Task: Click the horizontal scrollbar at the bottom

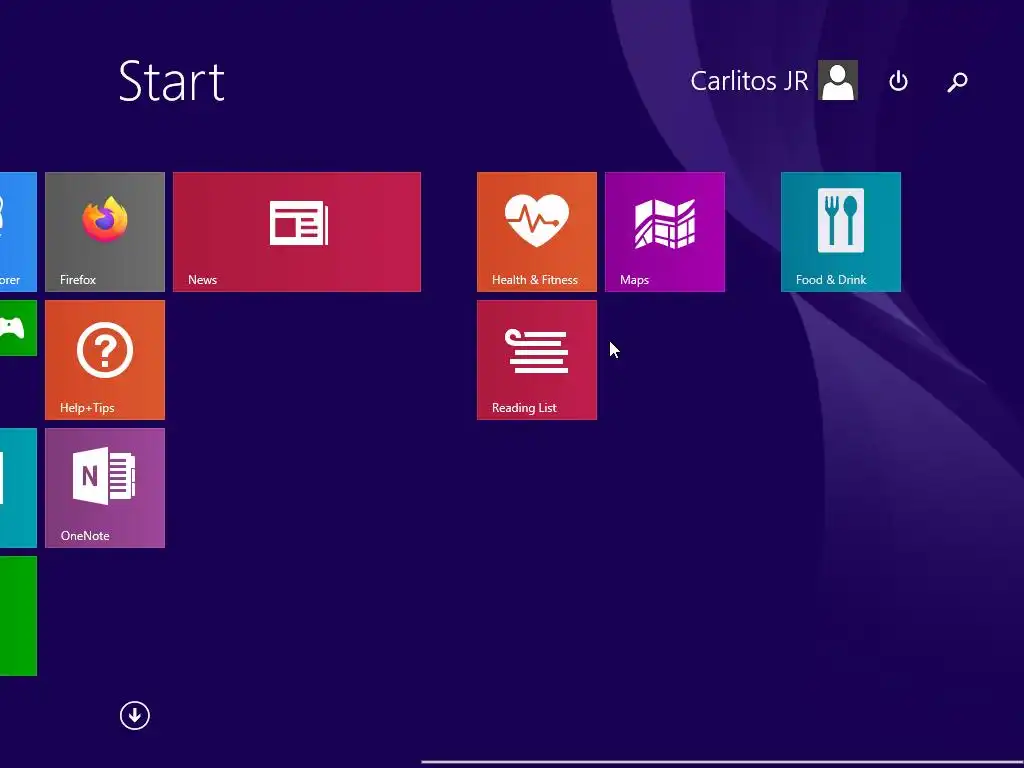Action: 722,761
